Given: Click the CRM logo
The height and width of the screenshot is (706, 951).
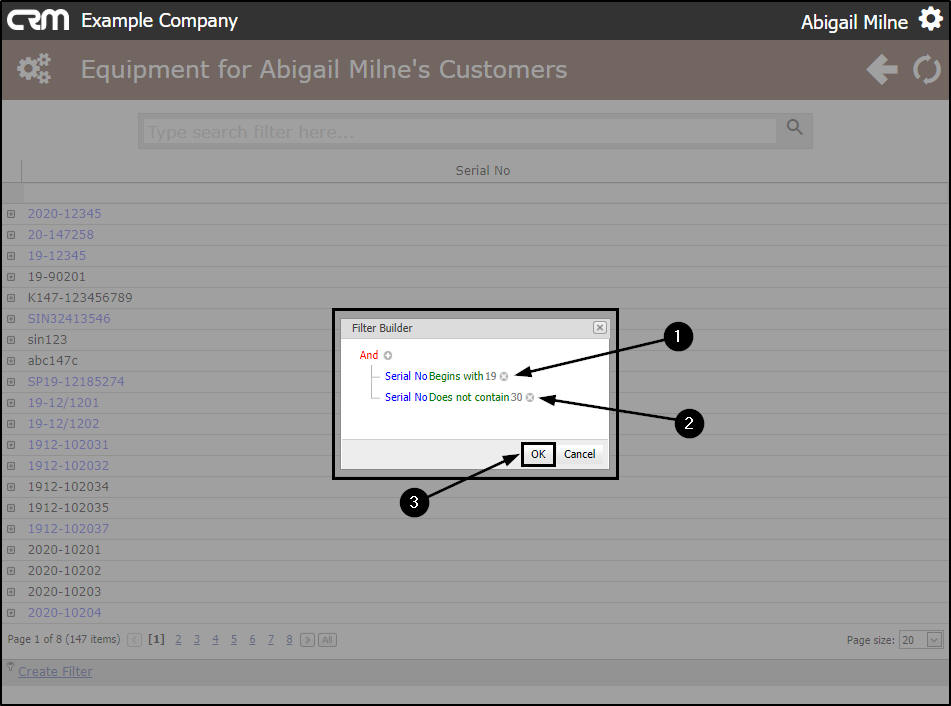Looking at the screenshot, I should pyautogui.click(x=38, y=19).
